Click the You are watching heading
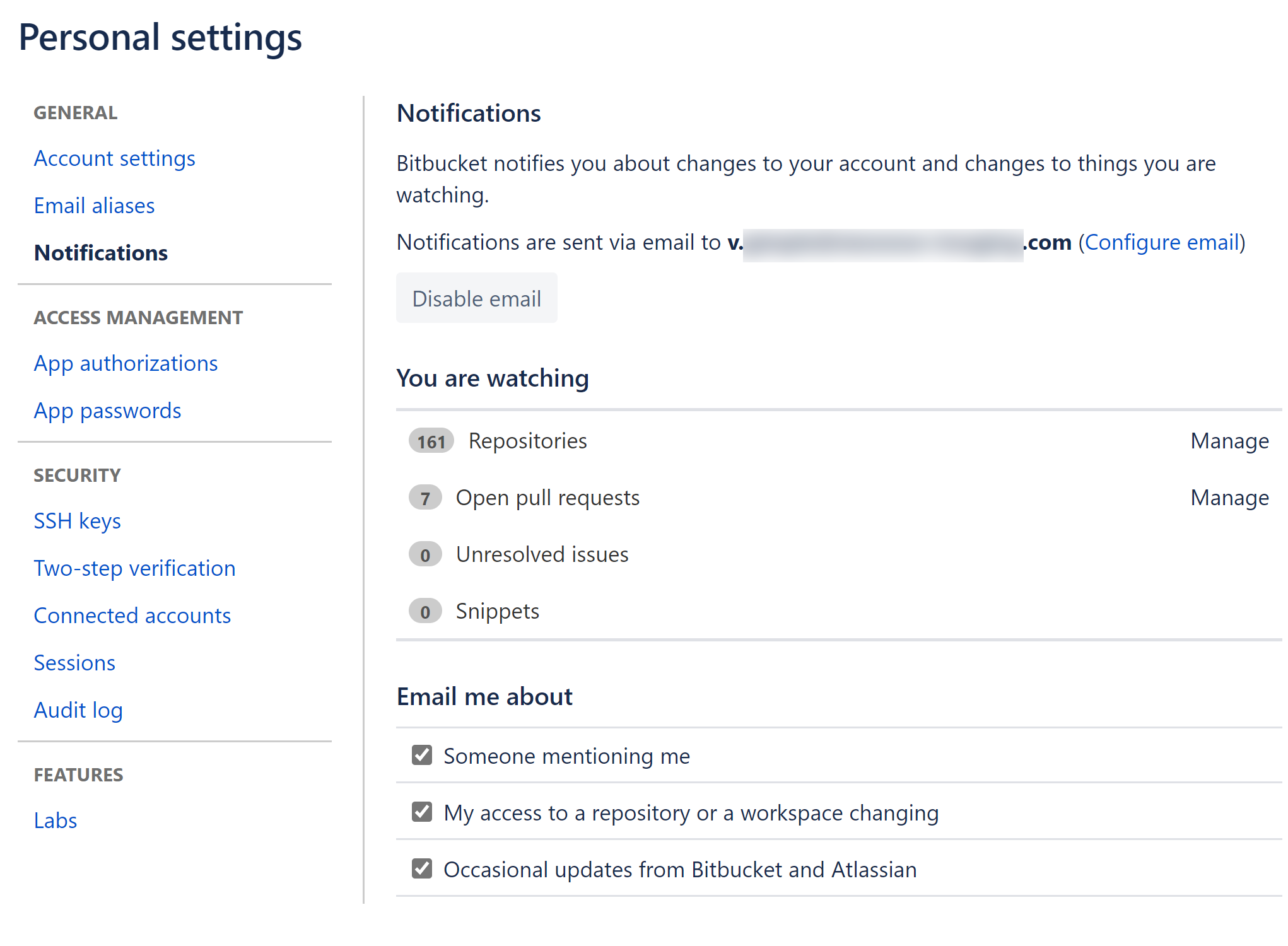 coord(493,378)
